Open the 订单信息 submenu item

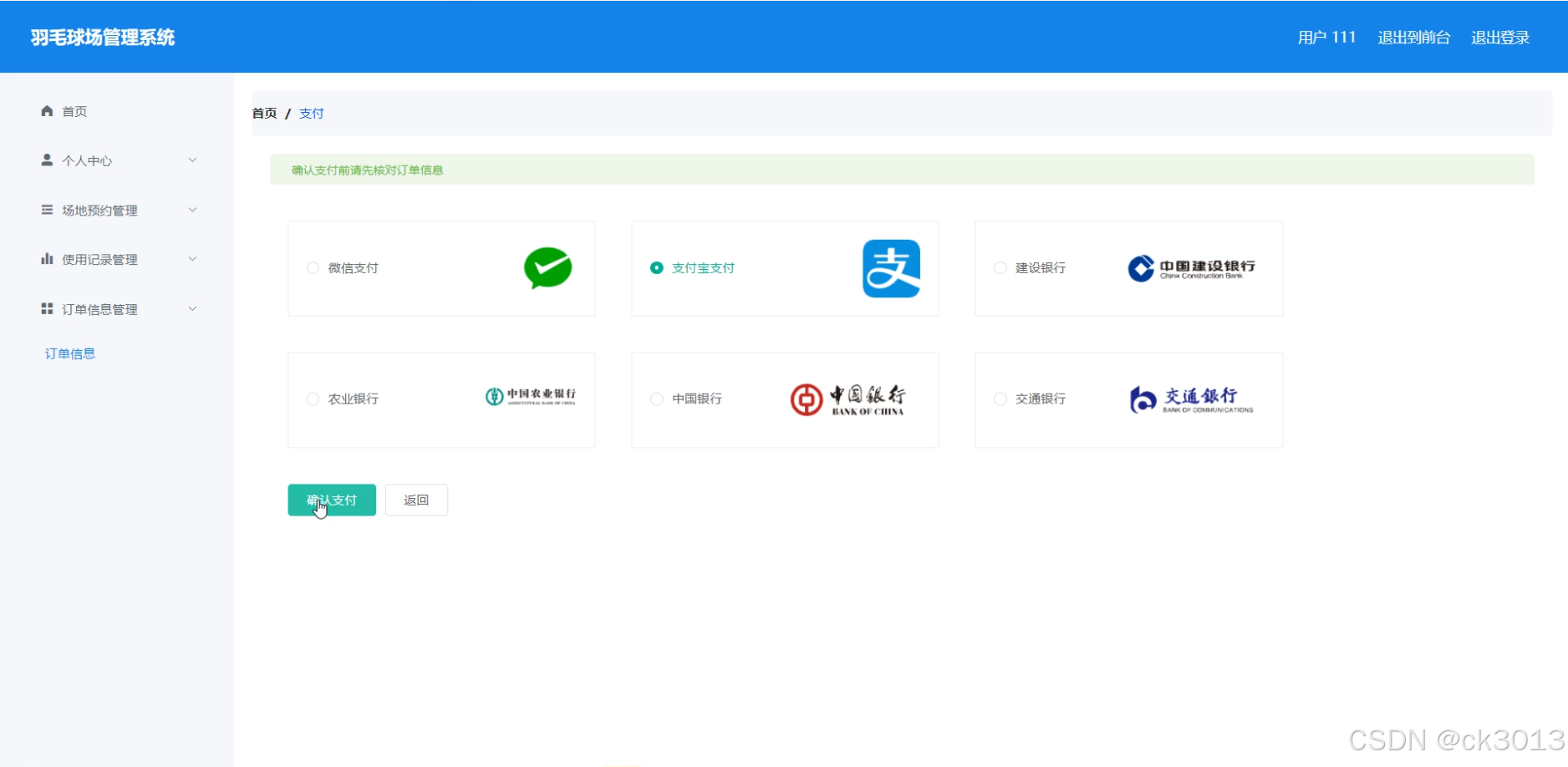pos(70,354)
